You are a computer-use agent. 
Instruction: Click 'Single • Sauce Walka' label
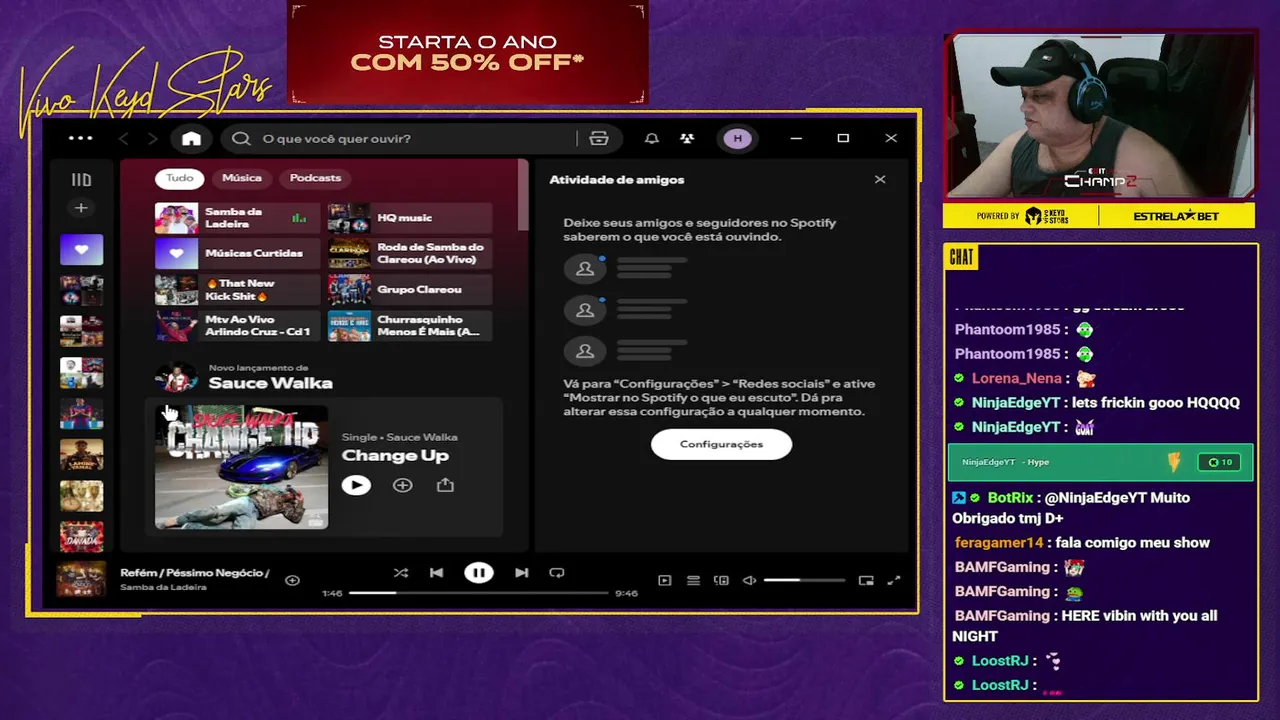(x=400, y=437)
